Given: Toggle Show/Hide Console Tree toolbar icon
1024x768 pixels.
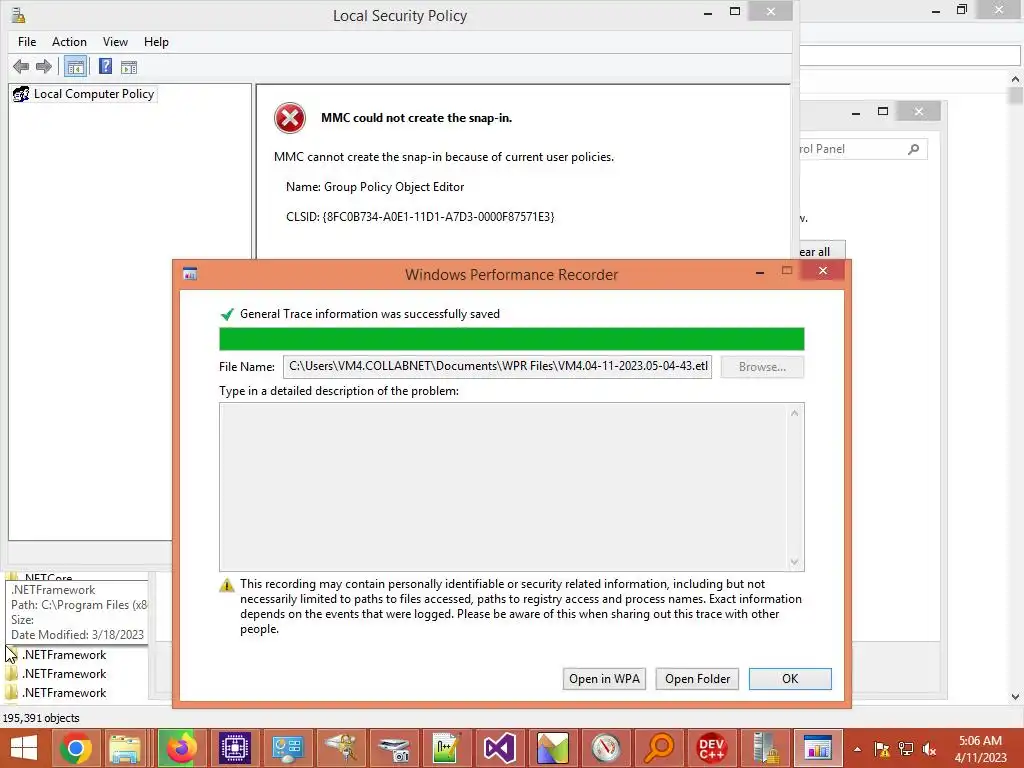Looking at the screenshot, I should pyautogui.click(x=76, y=67).
